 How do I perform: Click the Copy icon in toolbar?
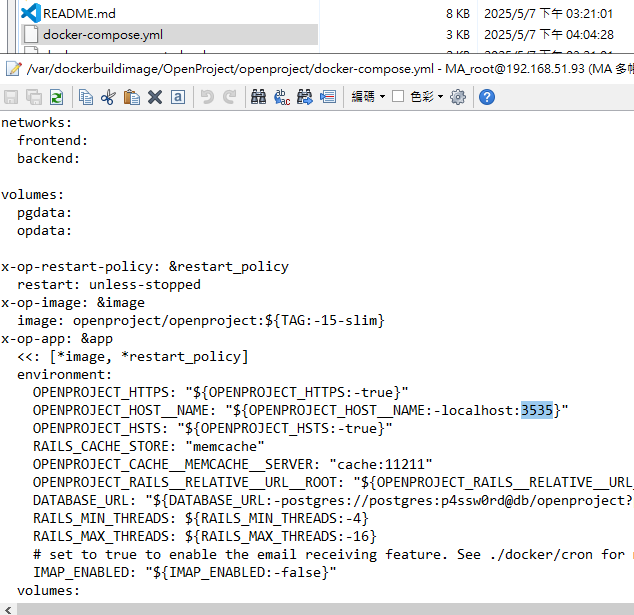click(x=86, y=97)
